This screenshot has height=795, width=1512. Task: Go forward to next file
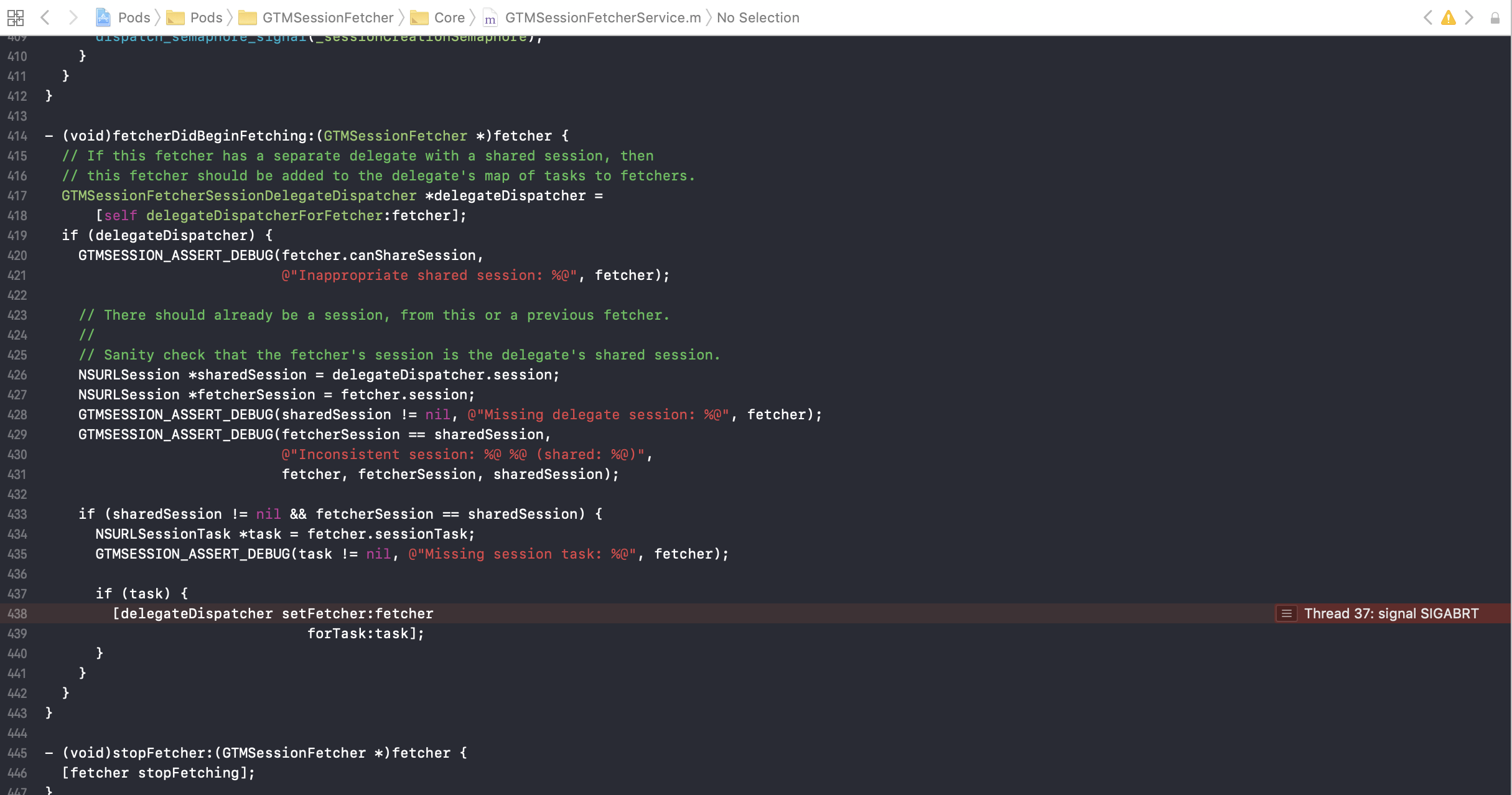click(73, 17)
